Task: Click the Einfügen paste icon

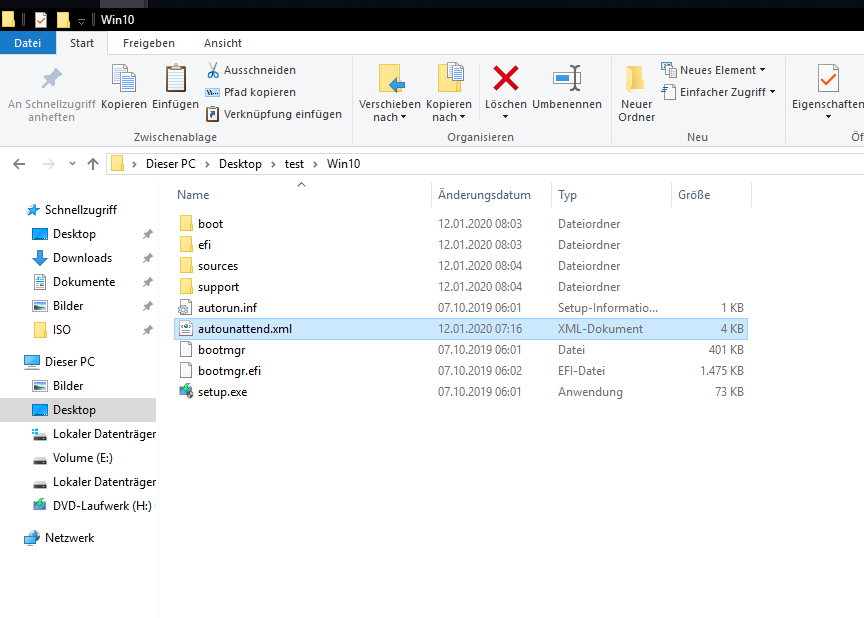Action: click(x=176, y=78)
